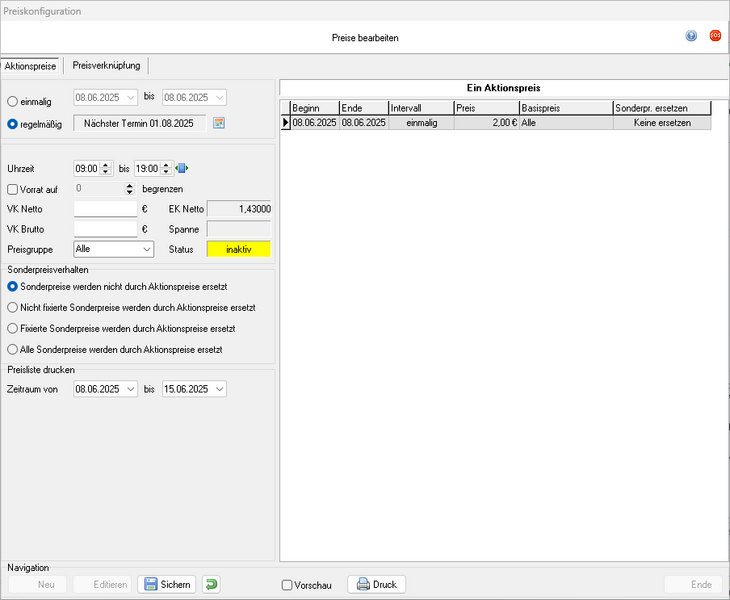Click the full-day time range icon
Image resolution: width=730 pixels, height=600 pixels.
click(182, 168)
